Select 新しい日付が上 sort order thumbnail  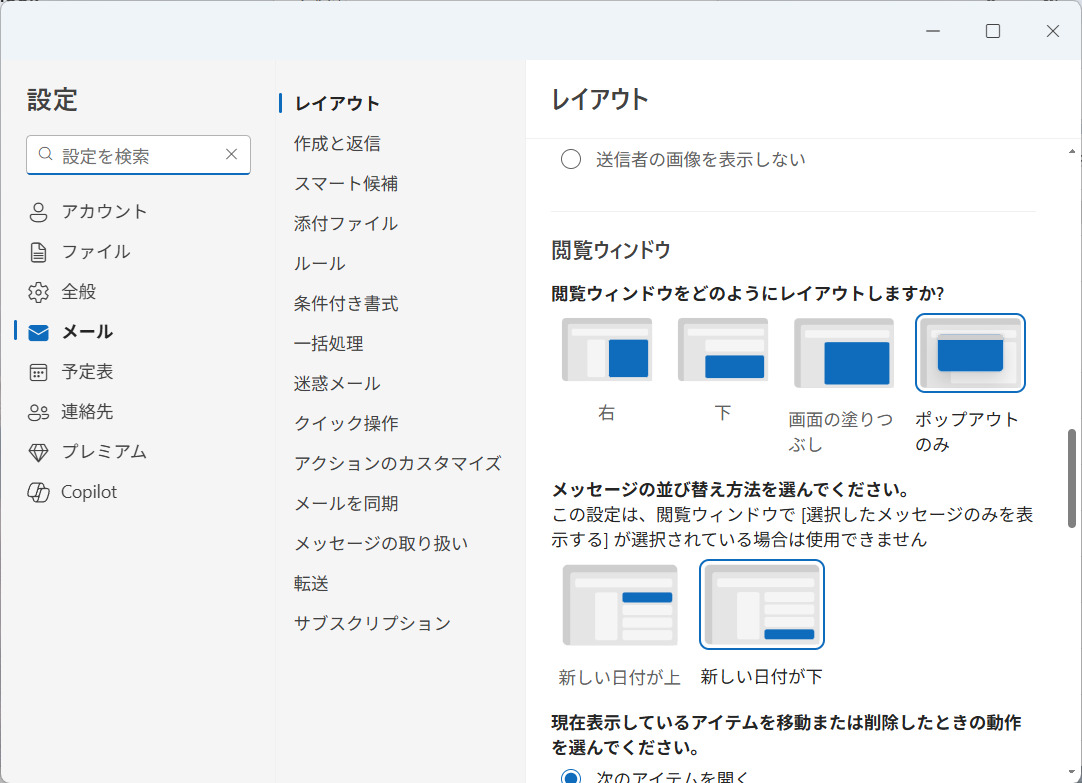(620, 605)
